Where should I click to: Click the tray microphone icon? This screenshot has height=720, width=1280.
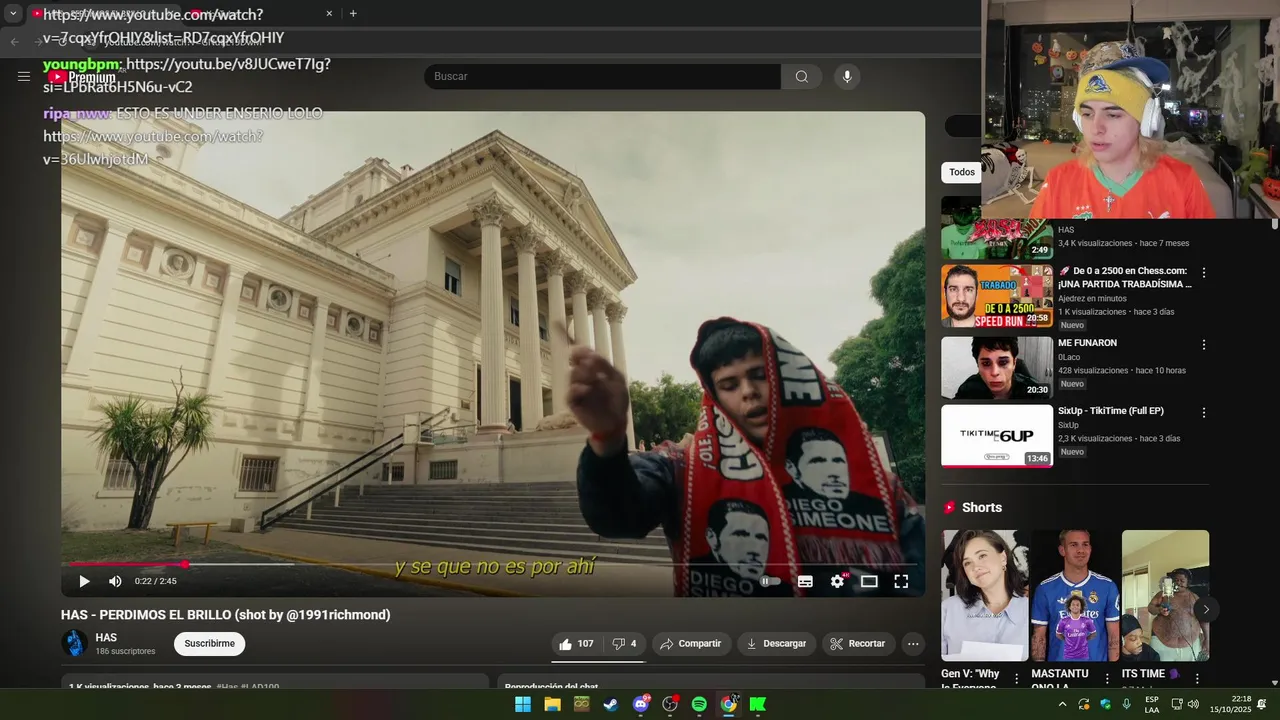(1127, 704)
